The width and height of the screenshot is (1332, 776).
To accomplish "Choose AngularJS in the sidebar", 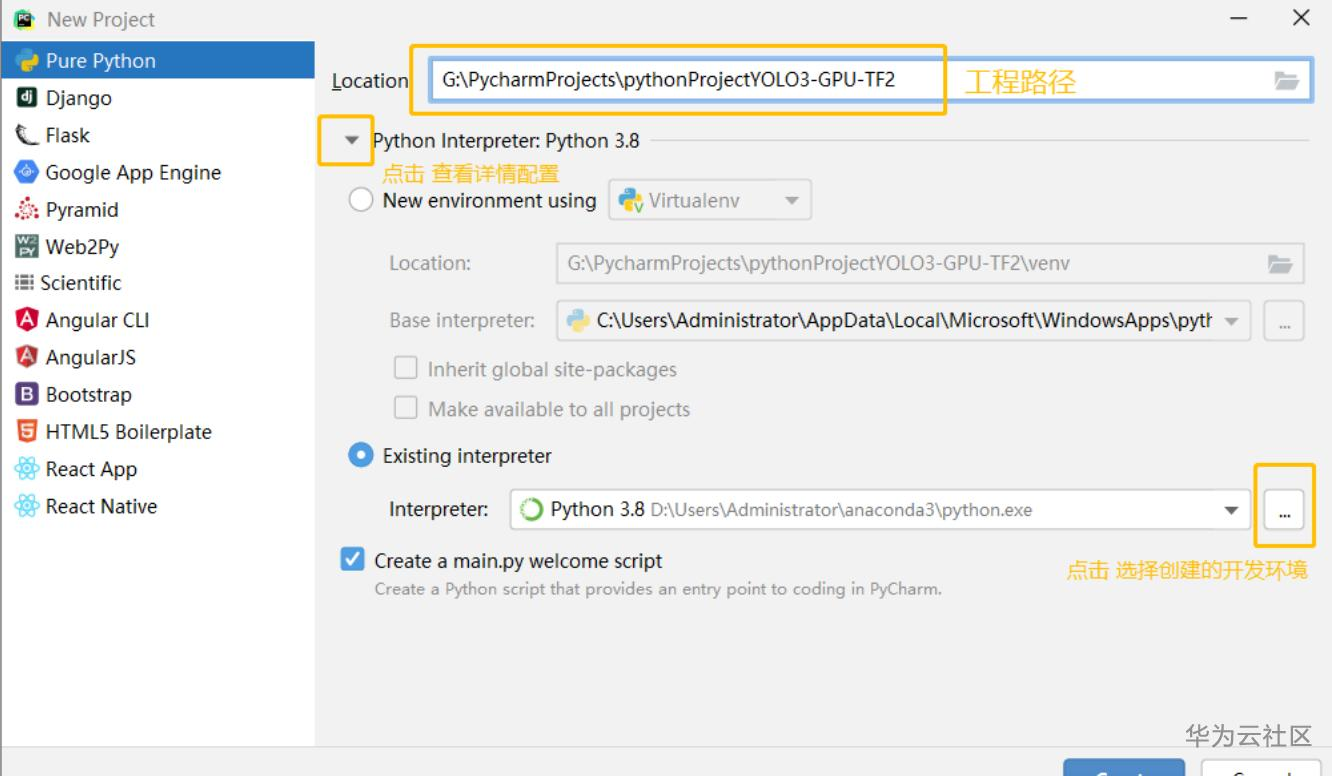I will coord(158,357).
